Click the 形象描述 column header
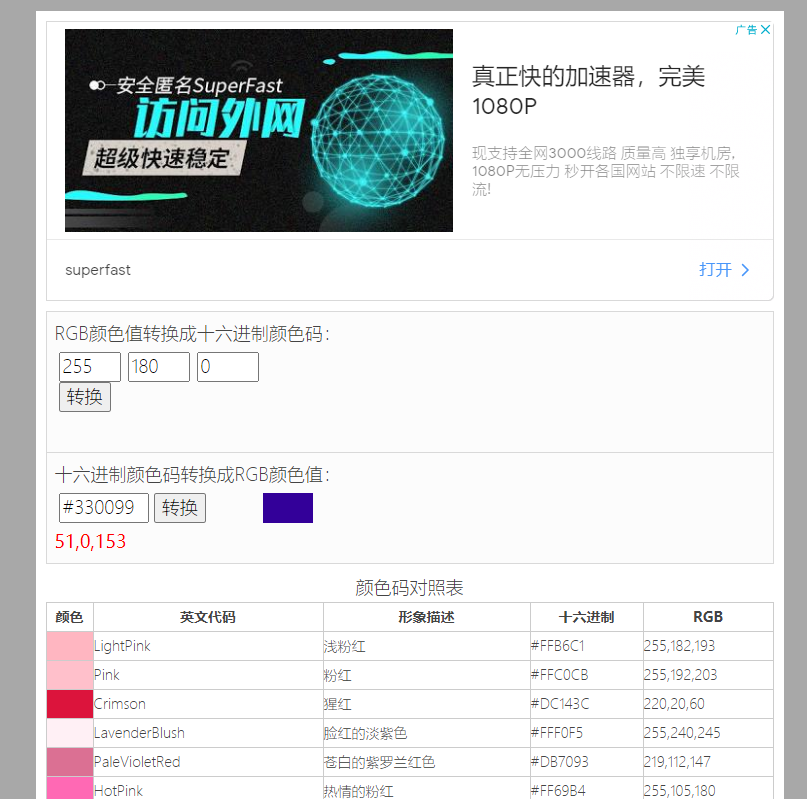Image resolution: width=807 pixels, height=799 pixels. 426,617
